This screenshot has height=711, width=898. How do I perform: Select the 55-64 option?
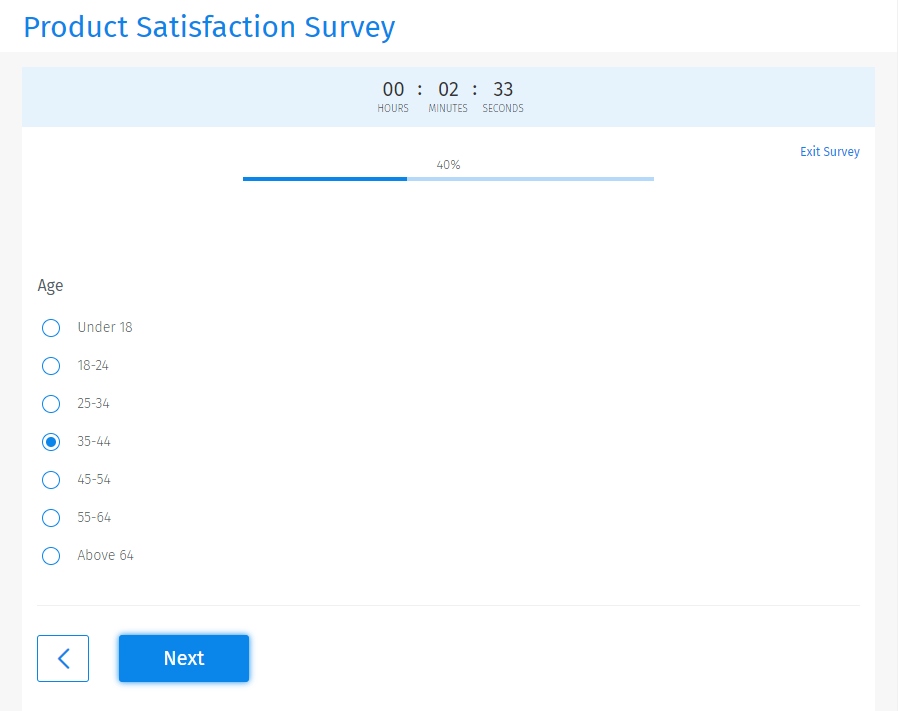tap(51, 518)
